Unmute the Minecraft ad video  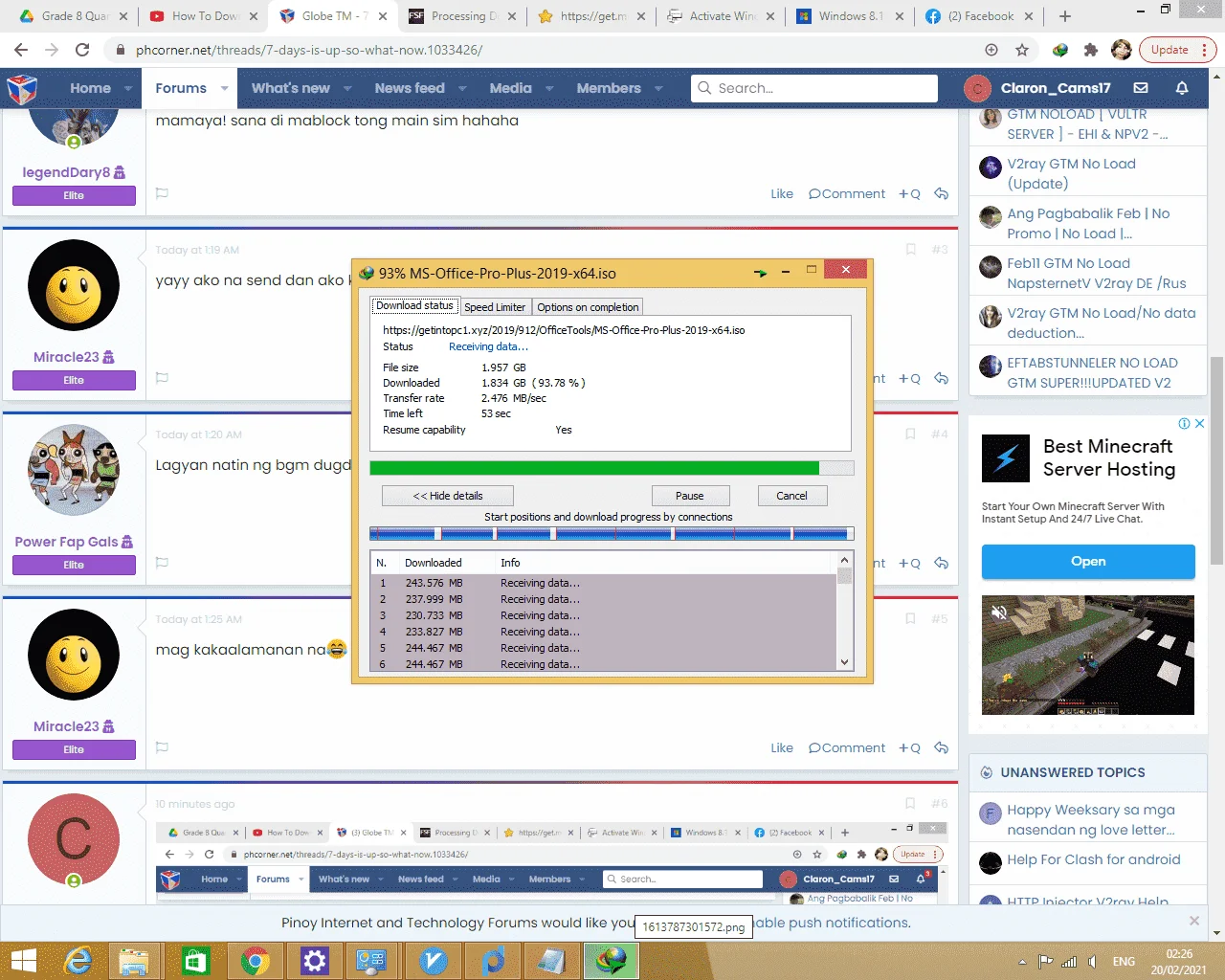click(1000, 612)
